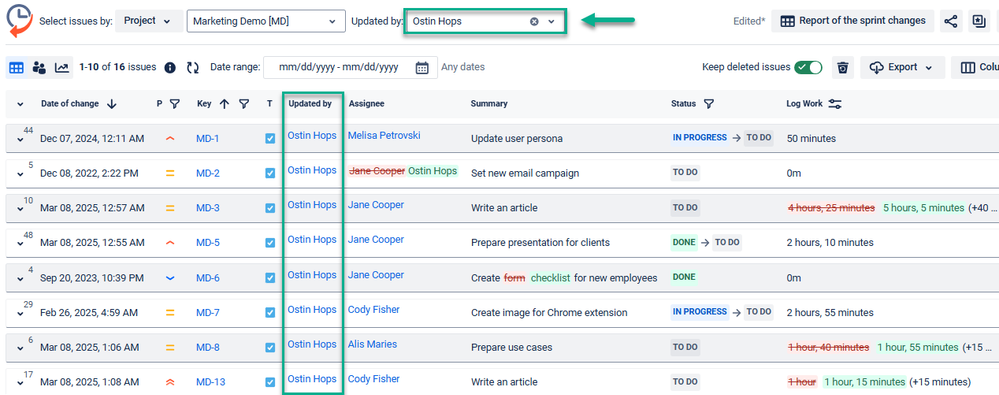Open issue MD-1 link
999x395 pixels.
click(208, 138)
